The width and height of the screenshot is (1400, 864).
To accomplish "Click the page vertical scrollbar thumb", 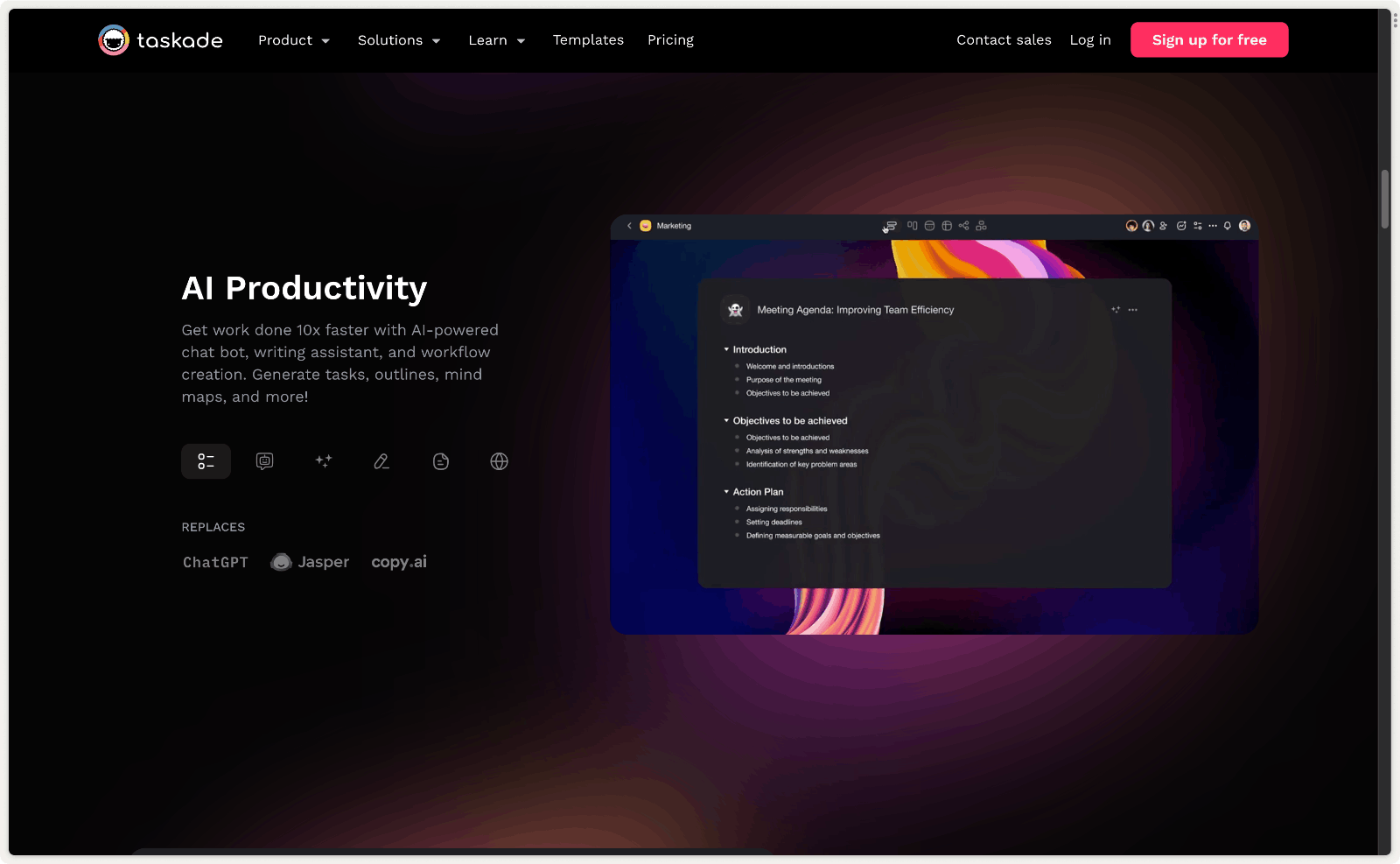I will pyautogui.click(x=1385, y=200).
